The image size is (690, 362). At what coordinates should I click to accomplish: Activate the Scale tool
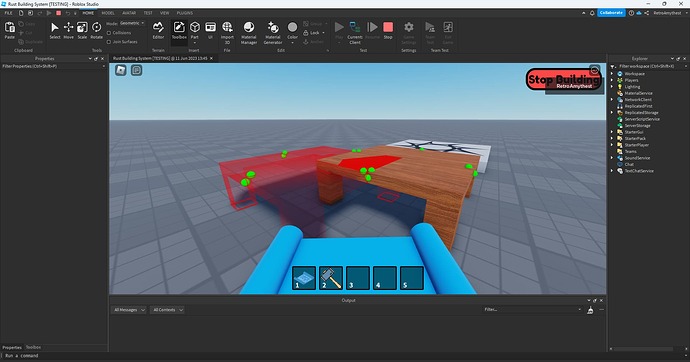tap(82, 28)
